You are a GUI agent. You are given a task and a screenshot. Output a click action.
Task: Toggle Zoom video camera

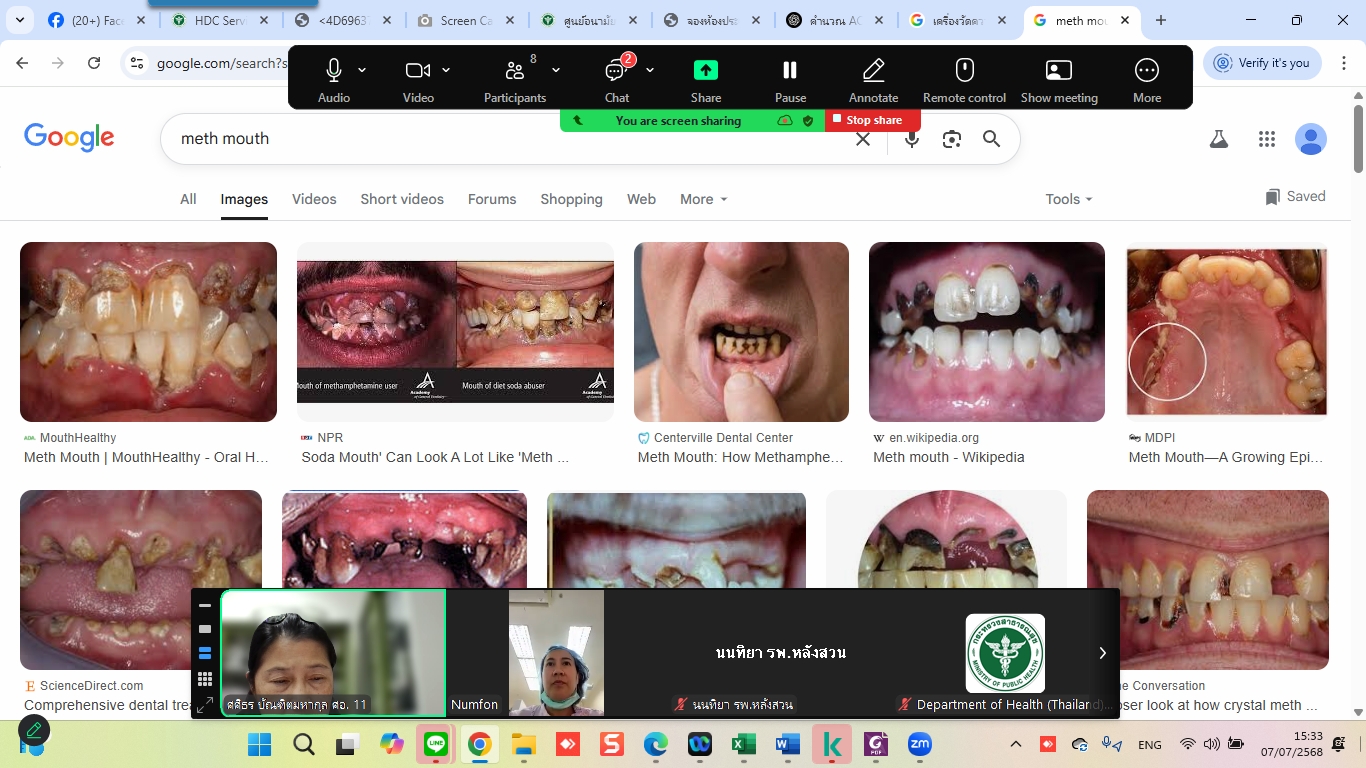[x=417, y=71]
